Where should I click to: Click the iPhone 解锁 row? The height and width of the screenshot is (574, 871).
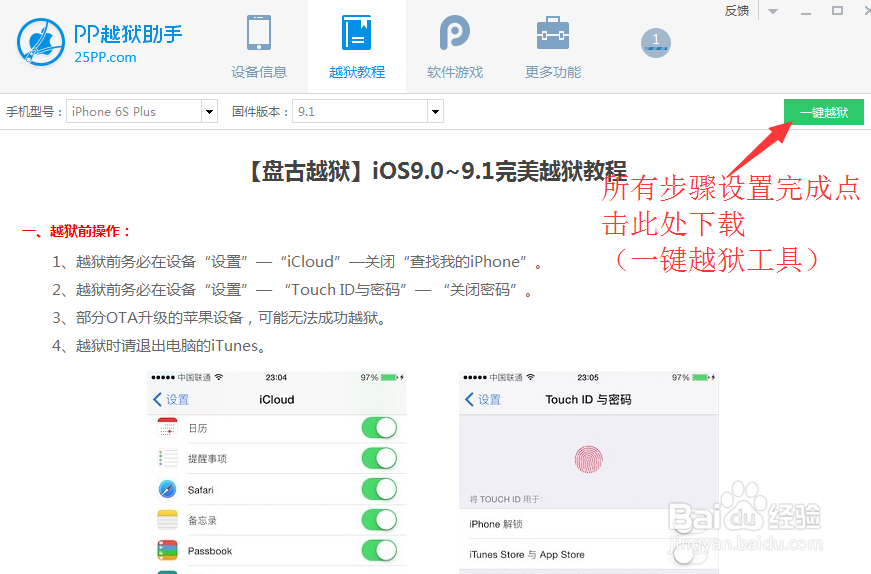(588, 524)
